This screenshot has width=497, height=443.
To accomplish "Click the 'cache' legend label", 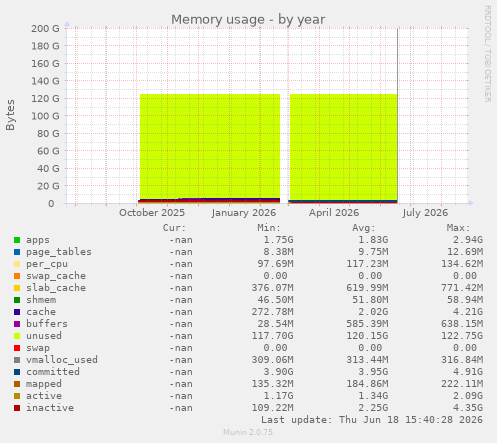I will click(x=41, y=312).
